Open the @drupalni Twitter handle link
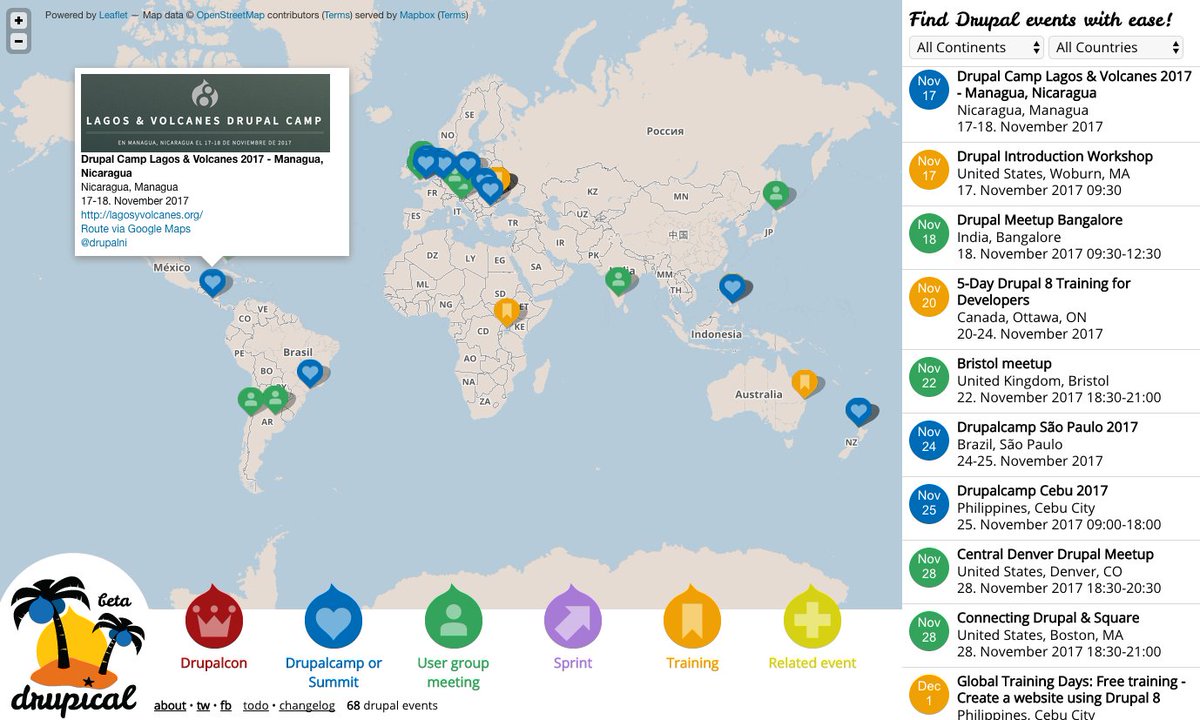 [x=104, y=243]
